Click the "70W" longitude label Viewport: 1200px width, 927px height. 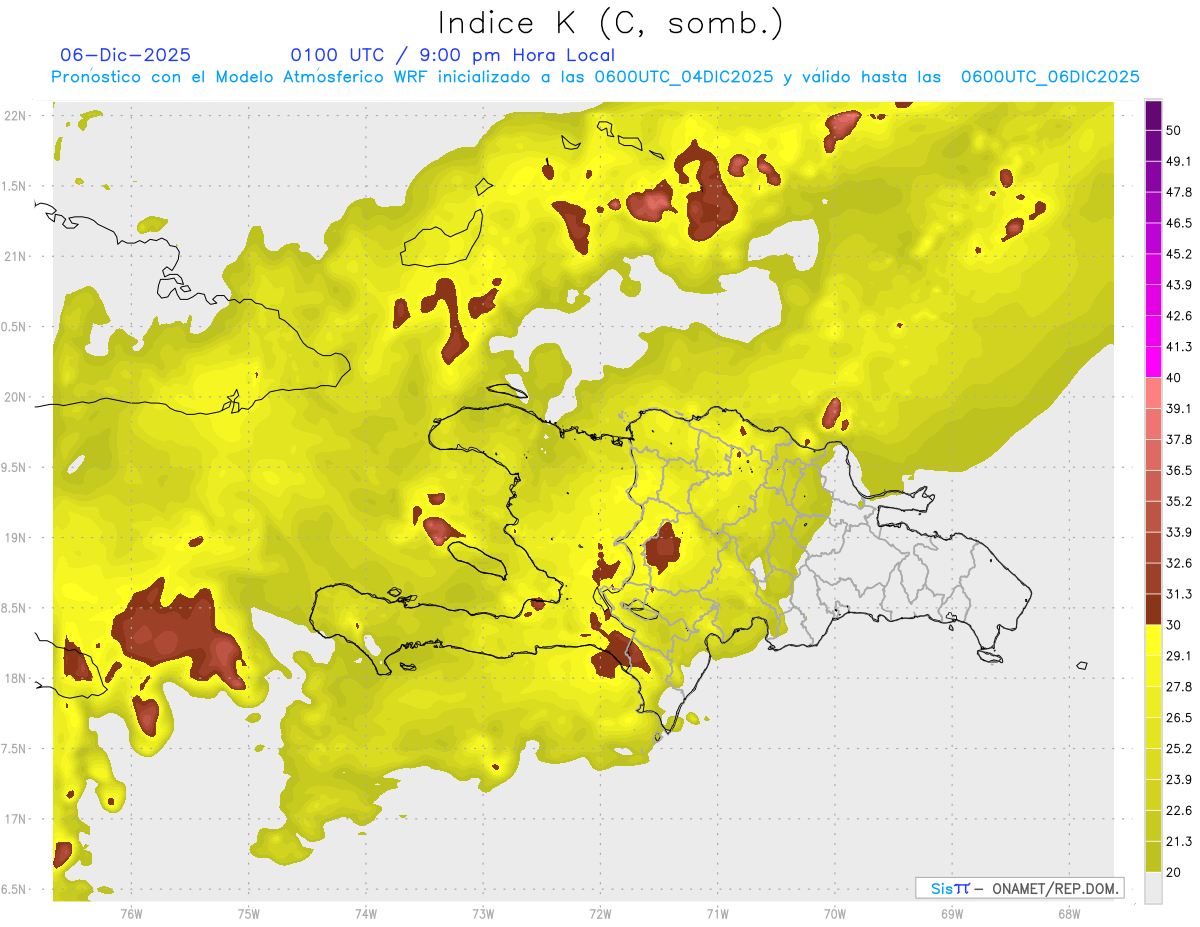pyautogui.click(x=835, y=913)
